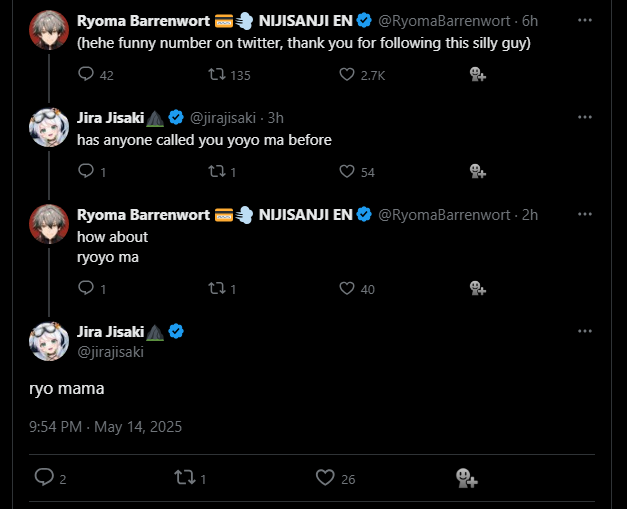Screen dimensions: 627x509
Task: Open more options on Ryoma's top tweet
Action: (598, 20)
